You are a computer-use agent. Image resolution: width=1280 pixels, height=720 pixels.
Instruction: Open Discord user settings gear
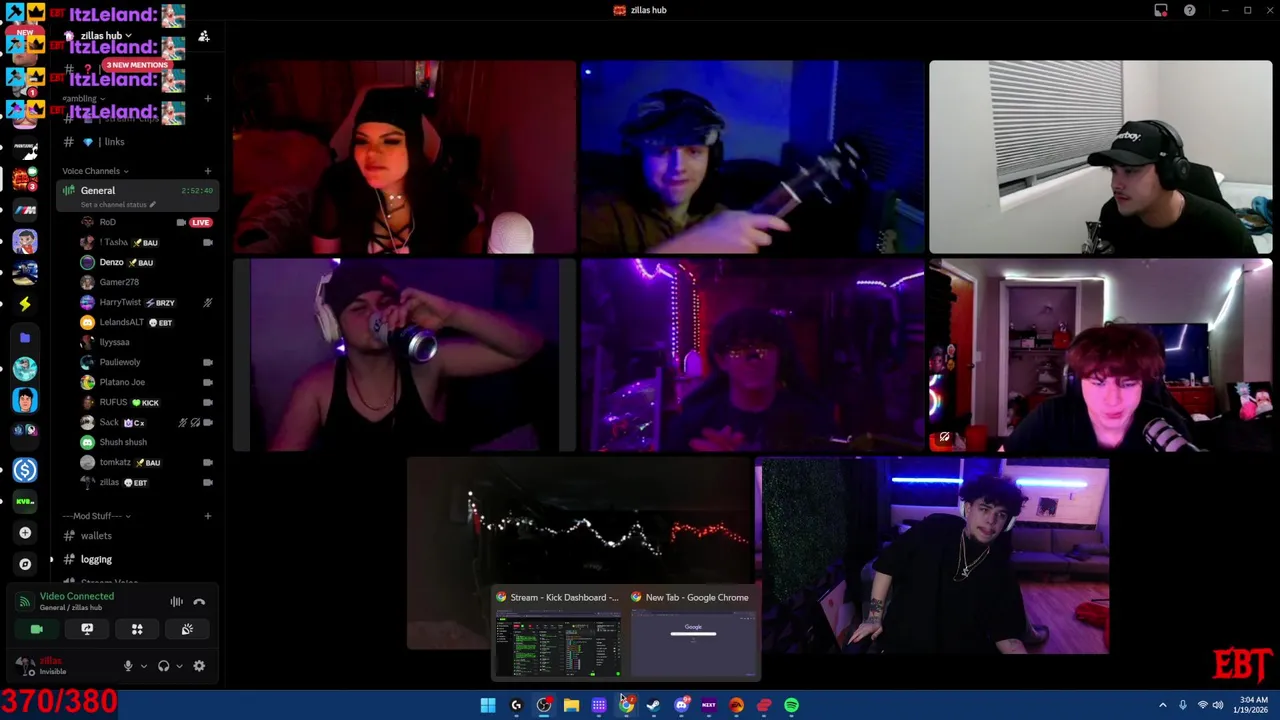199,666
